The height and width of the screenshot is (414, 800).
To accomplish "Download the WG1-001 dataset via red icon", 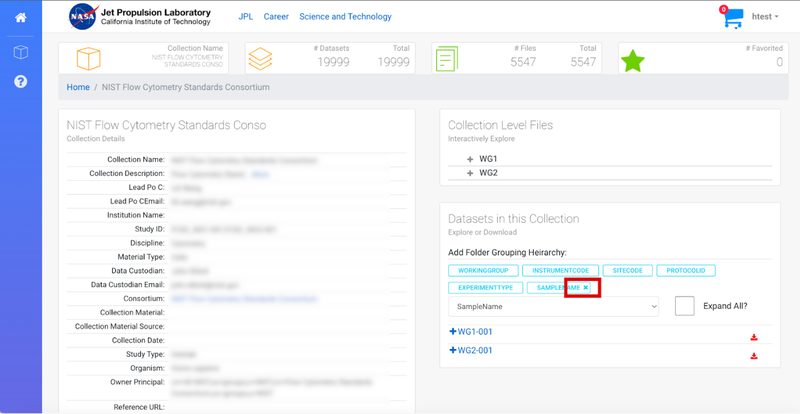I will tap(754, 337).
